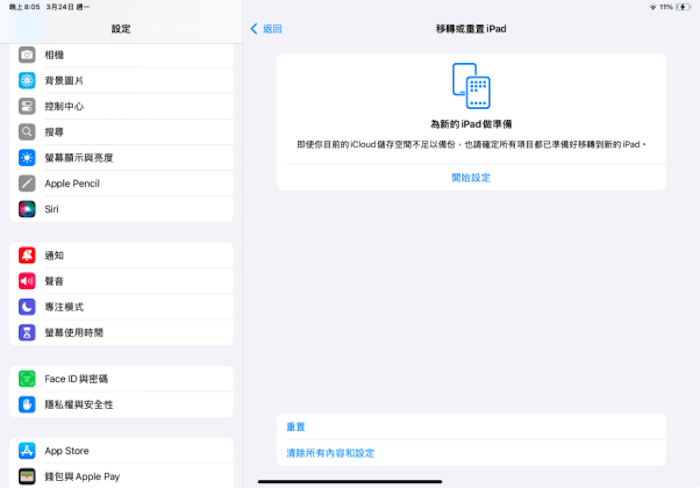
Task: Open the 隱私權與安全性 hand icon
Action: (27, 405)
